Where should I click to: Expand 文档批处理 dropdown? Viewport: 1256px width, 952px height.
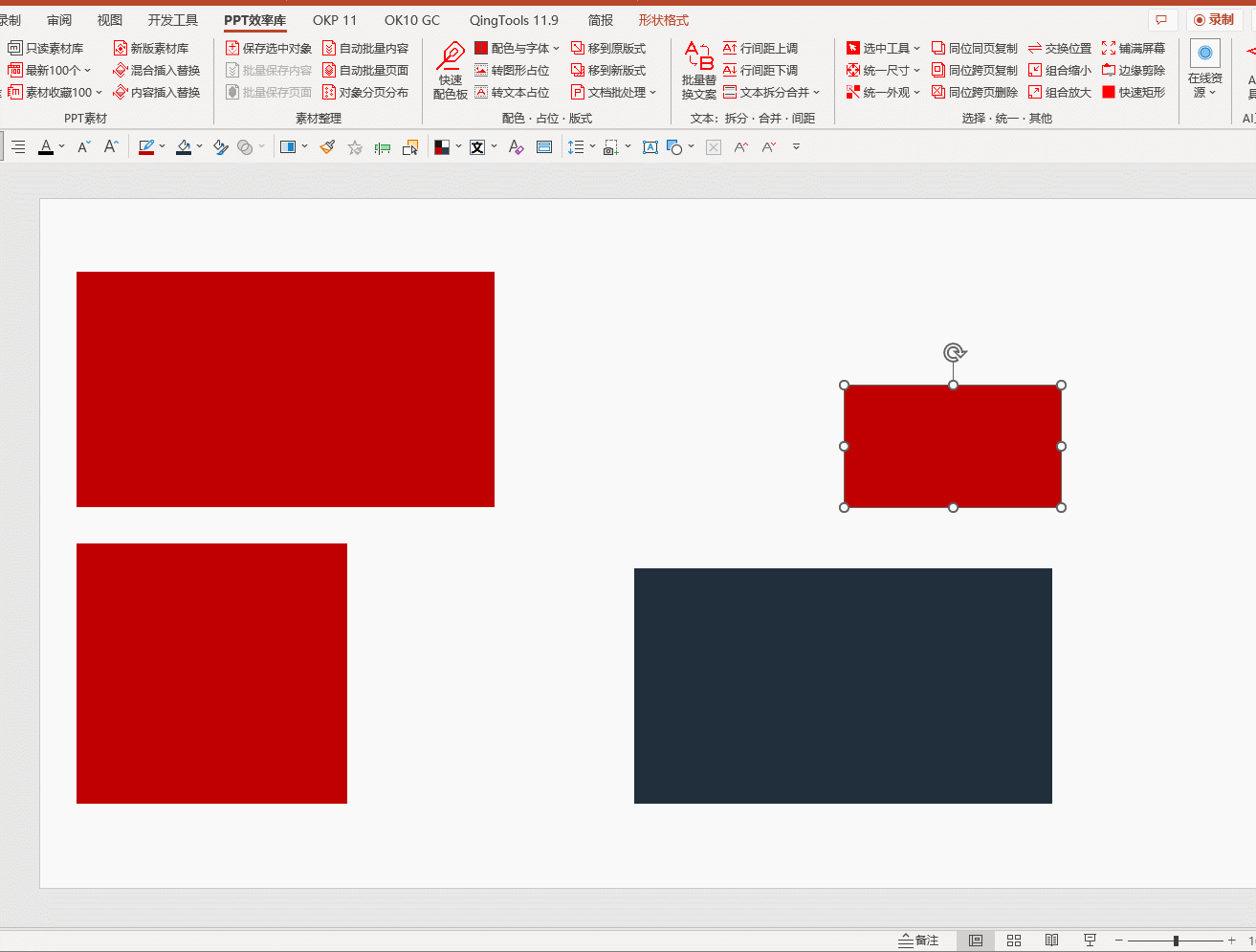point(652,92)
